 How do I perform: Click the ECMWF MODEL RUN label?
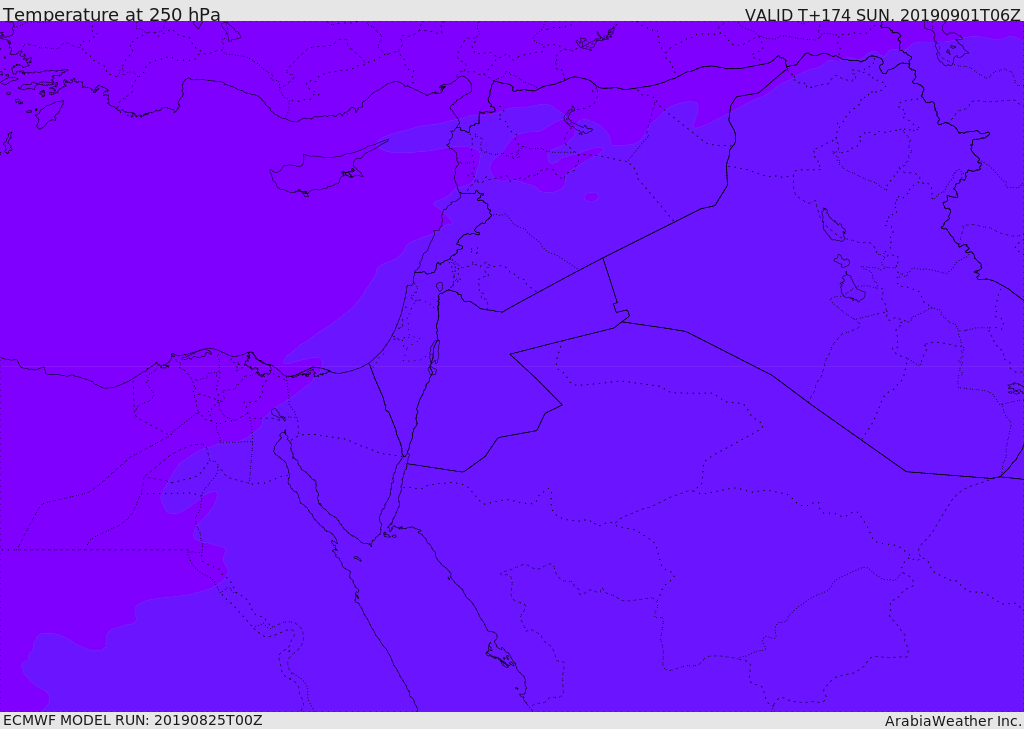(132, 720)
